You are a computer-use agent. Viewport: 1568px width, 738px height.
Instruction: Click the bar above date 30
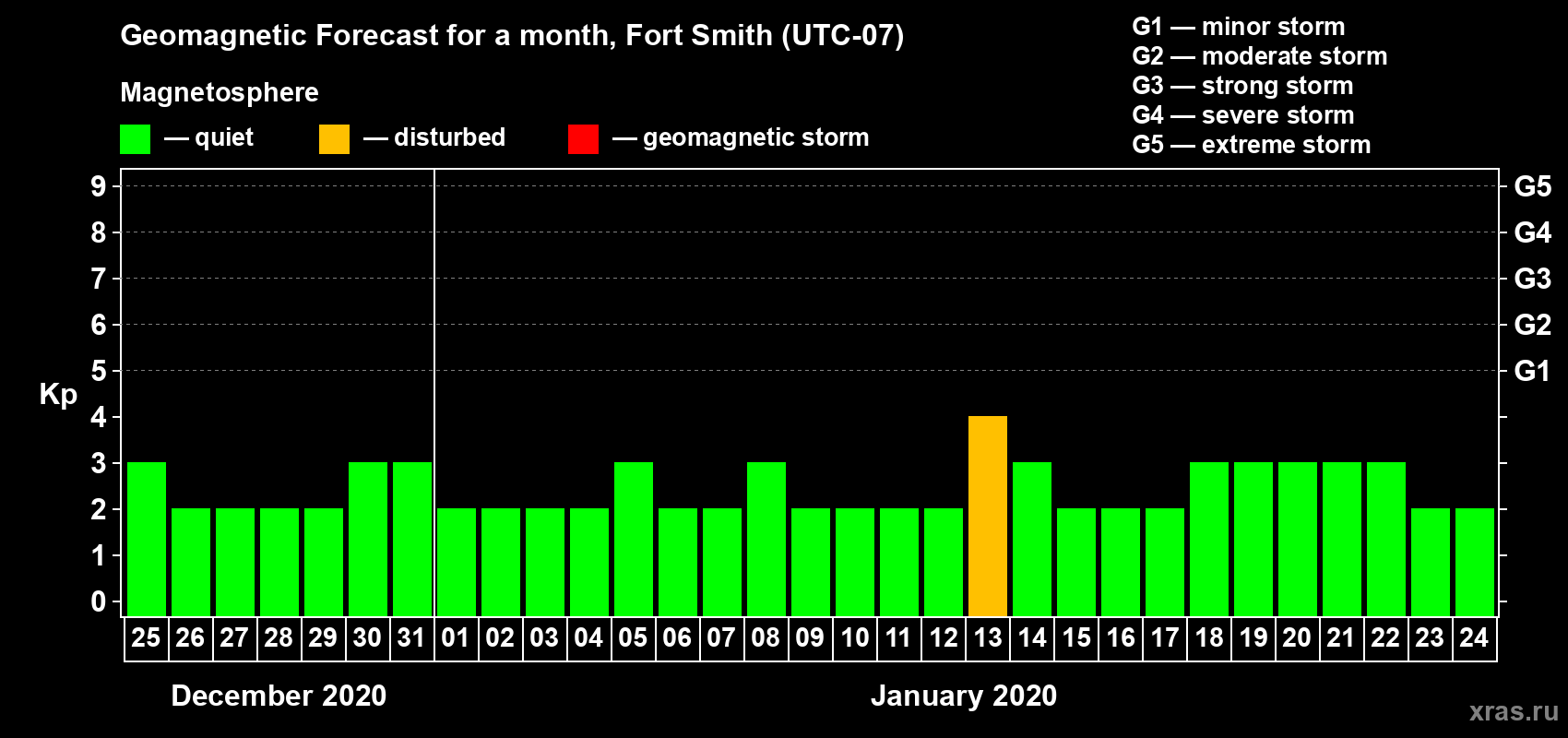(x=368, y=539)
